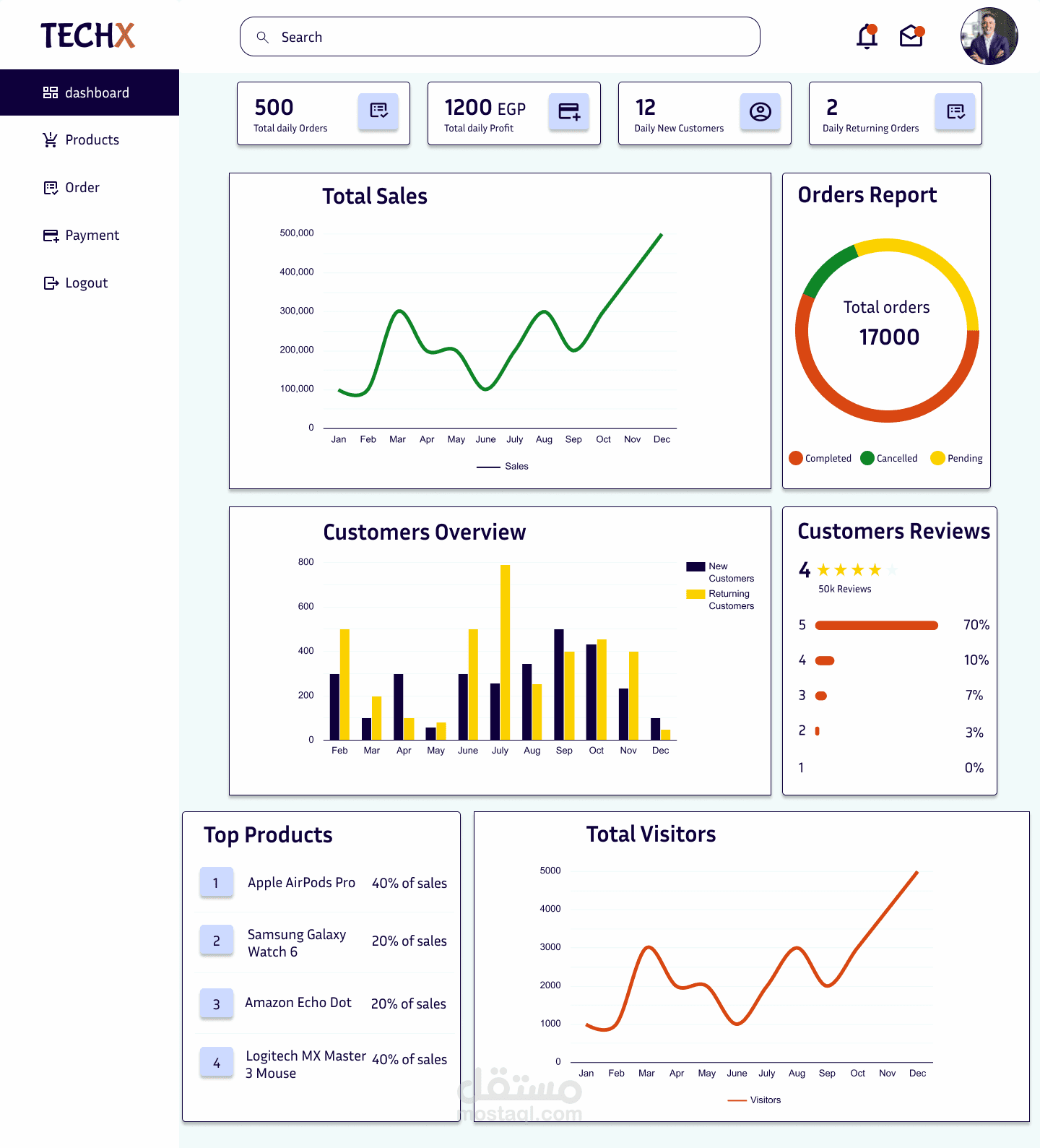Click the 5-star rating bar at 70%
1040x1148 pixels.
pyautogui.click(x=877, y=626)
